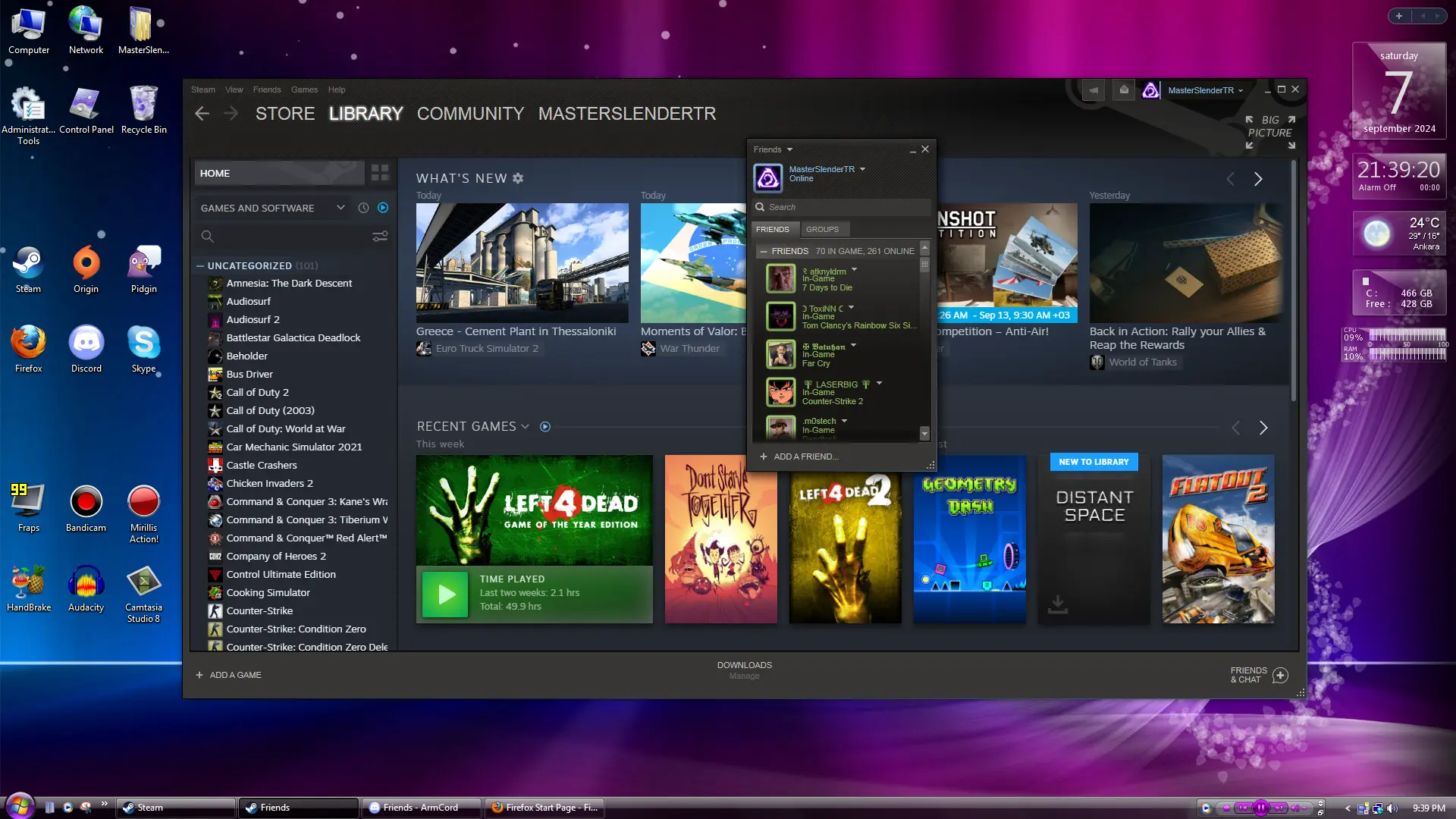This screenshot has height=819, width=1456.
Task: Open the HandBrake desktop icon
Action: click(x=28, y=588)
